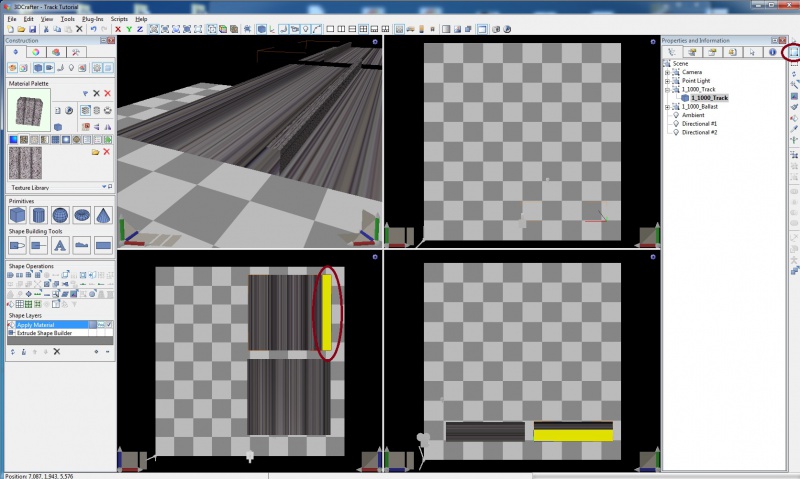Open a file using the folder toolbar icon
800x479 pixels.
[x=21, y=29]
